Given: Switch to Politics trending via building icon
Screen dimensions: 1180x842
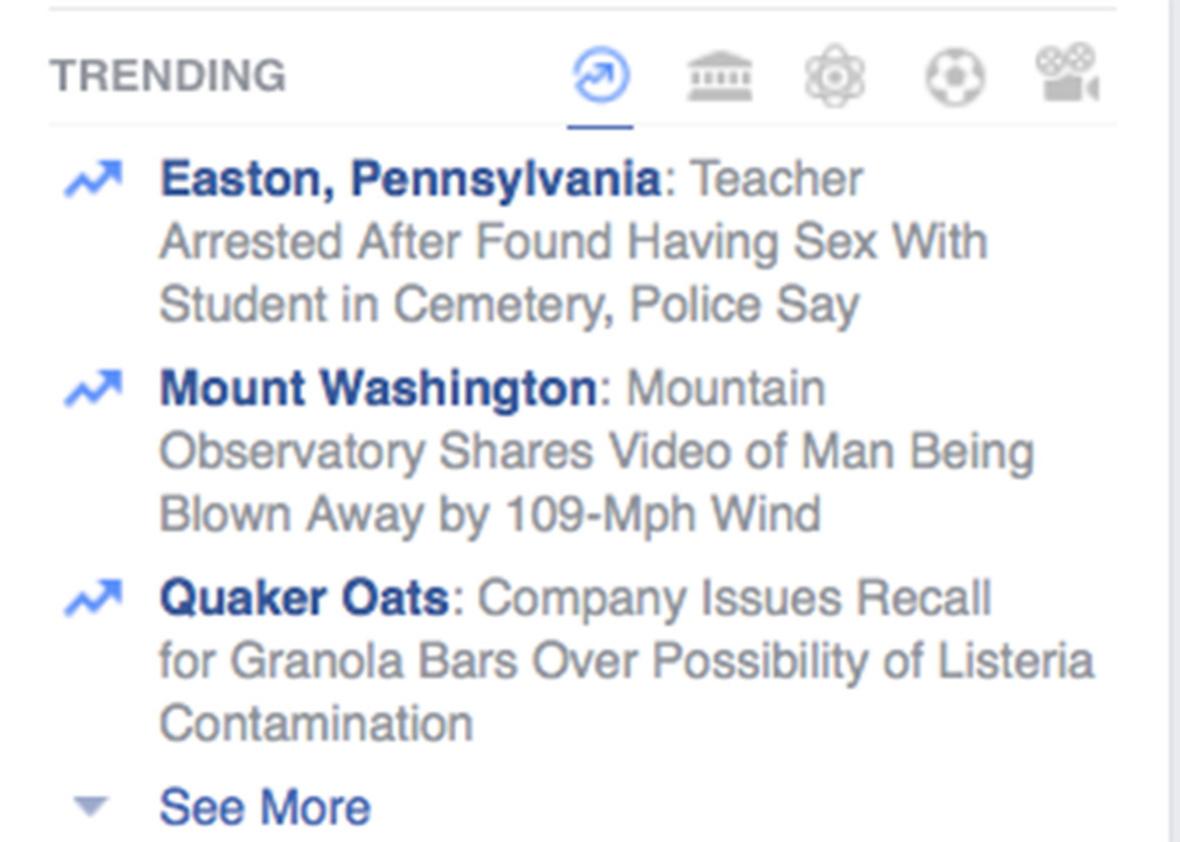Looking at the screenshot, I should pyautogui.click(x=719, y=76).
